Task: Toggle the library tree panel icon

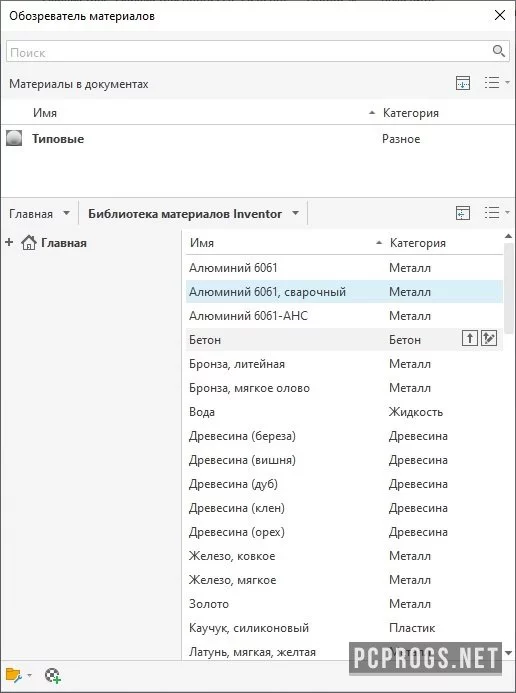Action: point(463,213)
